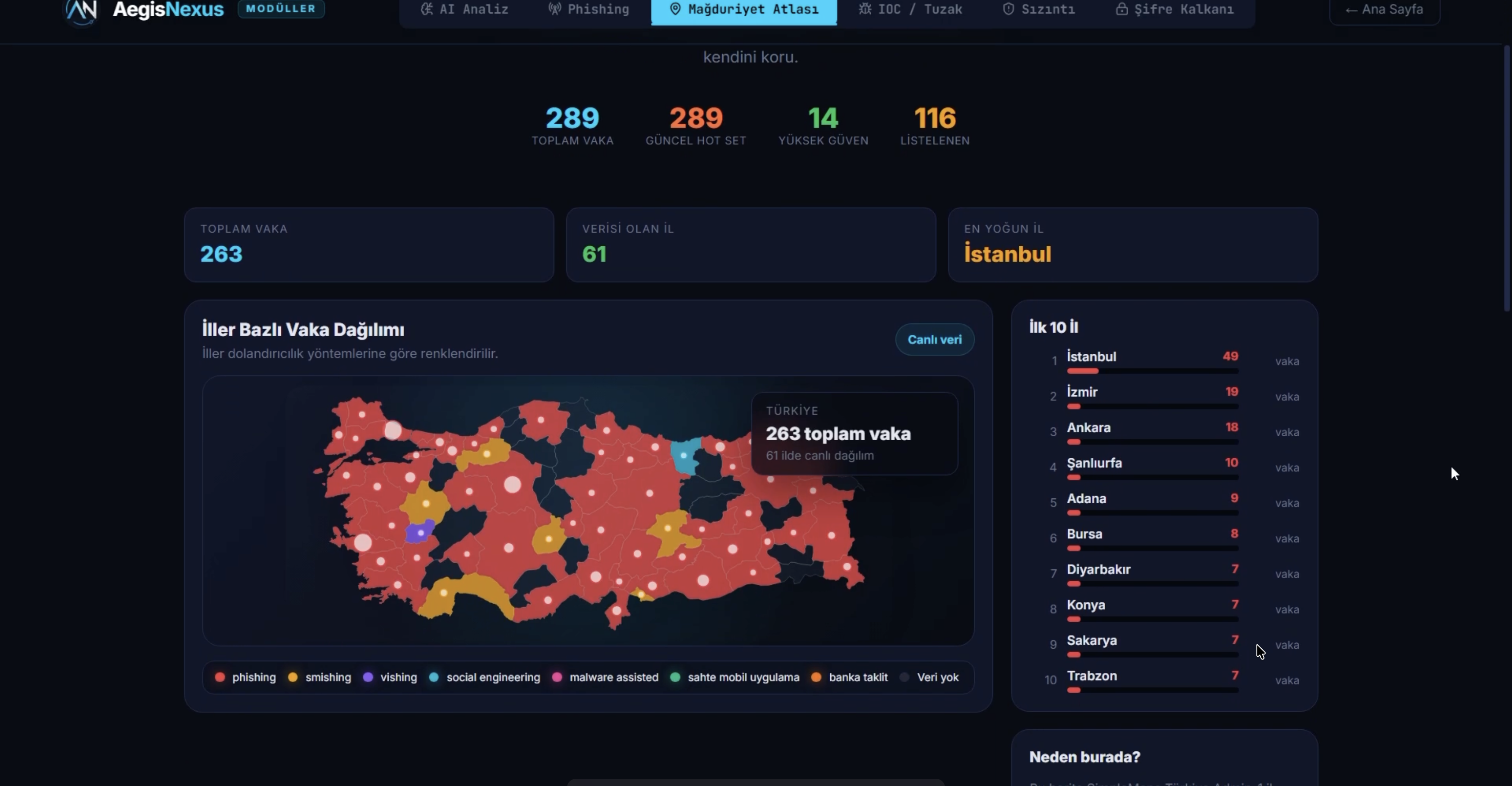Screen dimensions: 1512x786
Task: Click the vishing purple legend swatch
Action: [x=368, y=677]
